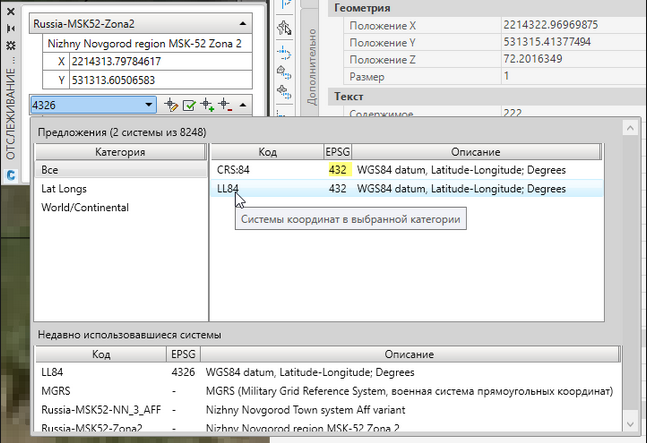The height and width of the screenshot is (443, 647).
Task: Sort suggestions by the EPSG column header
Action: click(x=337, y=151)
